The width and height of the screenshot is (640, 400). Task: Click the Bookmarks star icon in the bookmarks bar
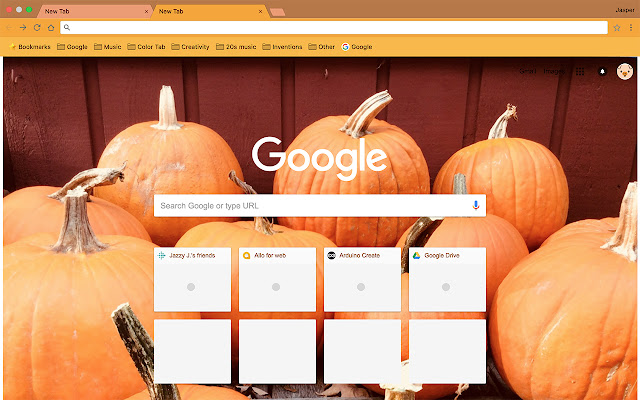(x=12, y=47)
